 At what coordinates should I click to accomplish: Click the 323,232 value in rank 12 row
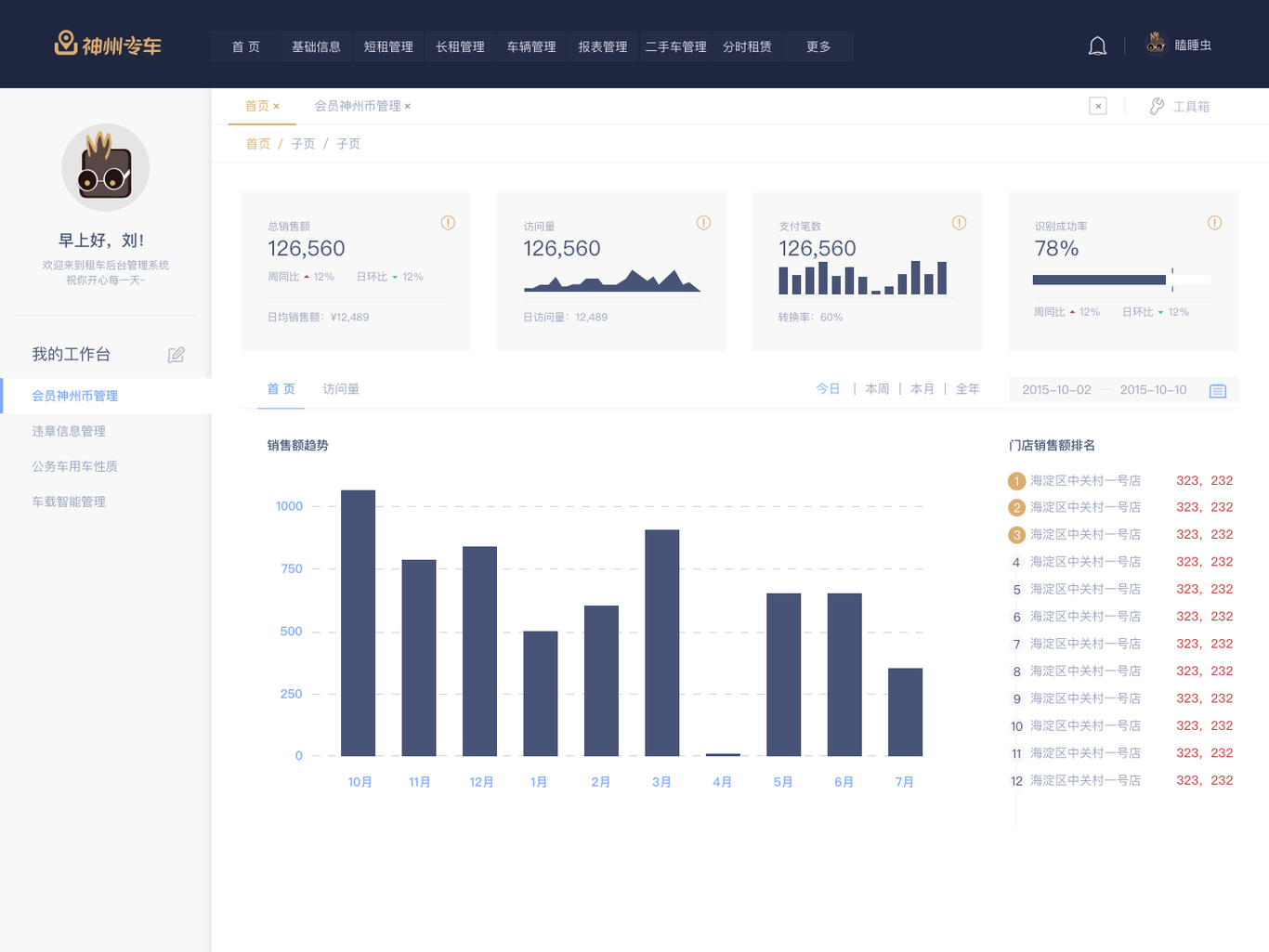tap(1205, 780)
